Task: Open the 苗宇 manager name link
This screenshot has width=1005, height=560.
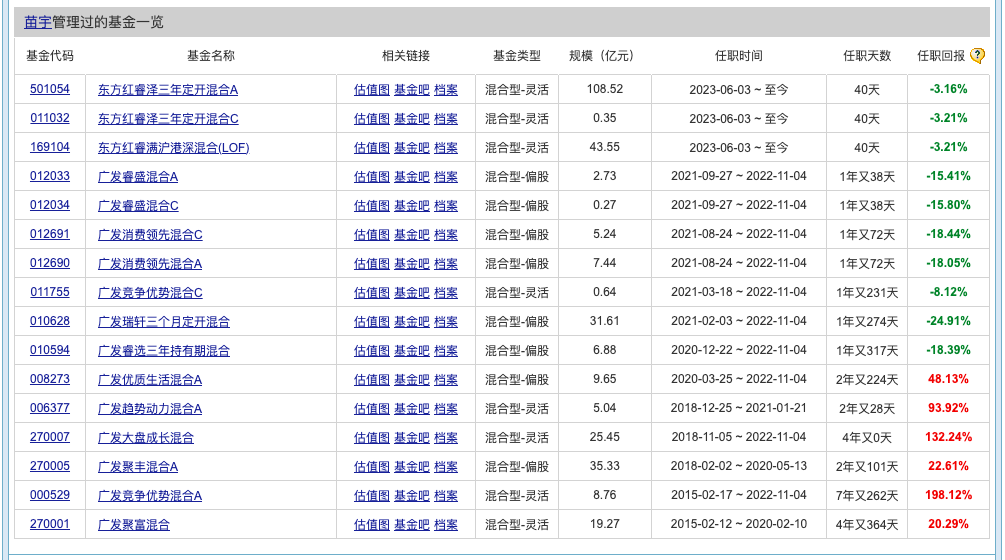Action: 37,21
